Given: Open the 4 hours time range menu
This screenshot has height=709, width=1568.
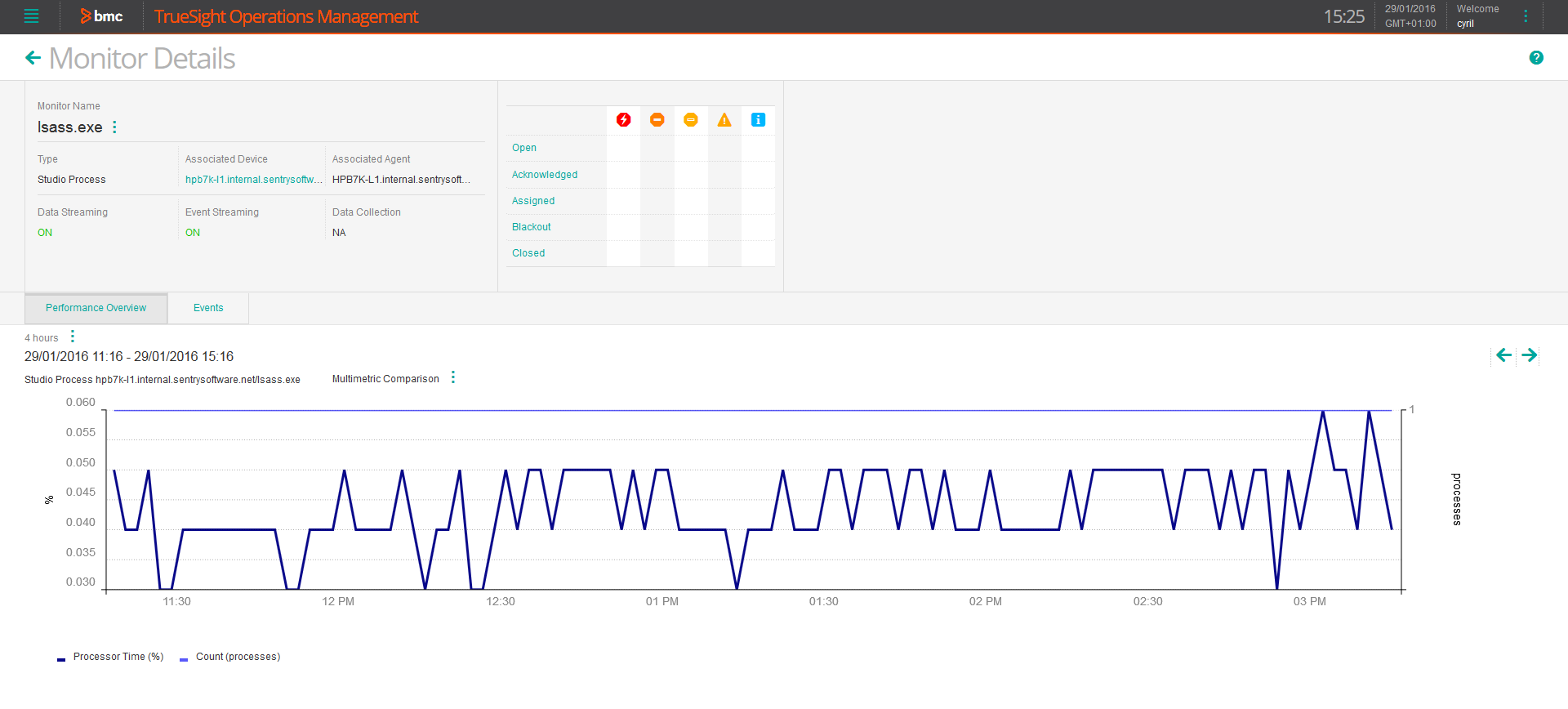Looking at the screenshot, I should coord(73,337).
